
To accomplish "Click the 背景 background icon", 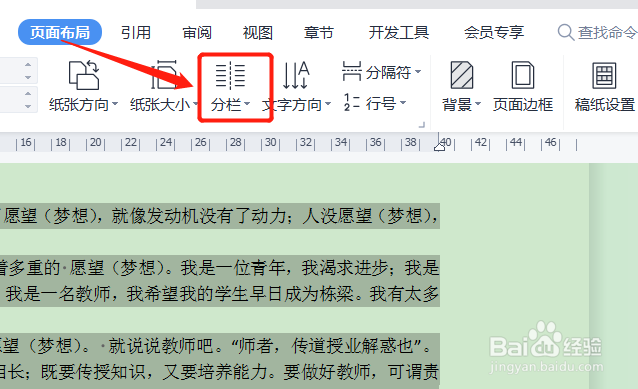I will [x=462, y=75].
